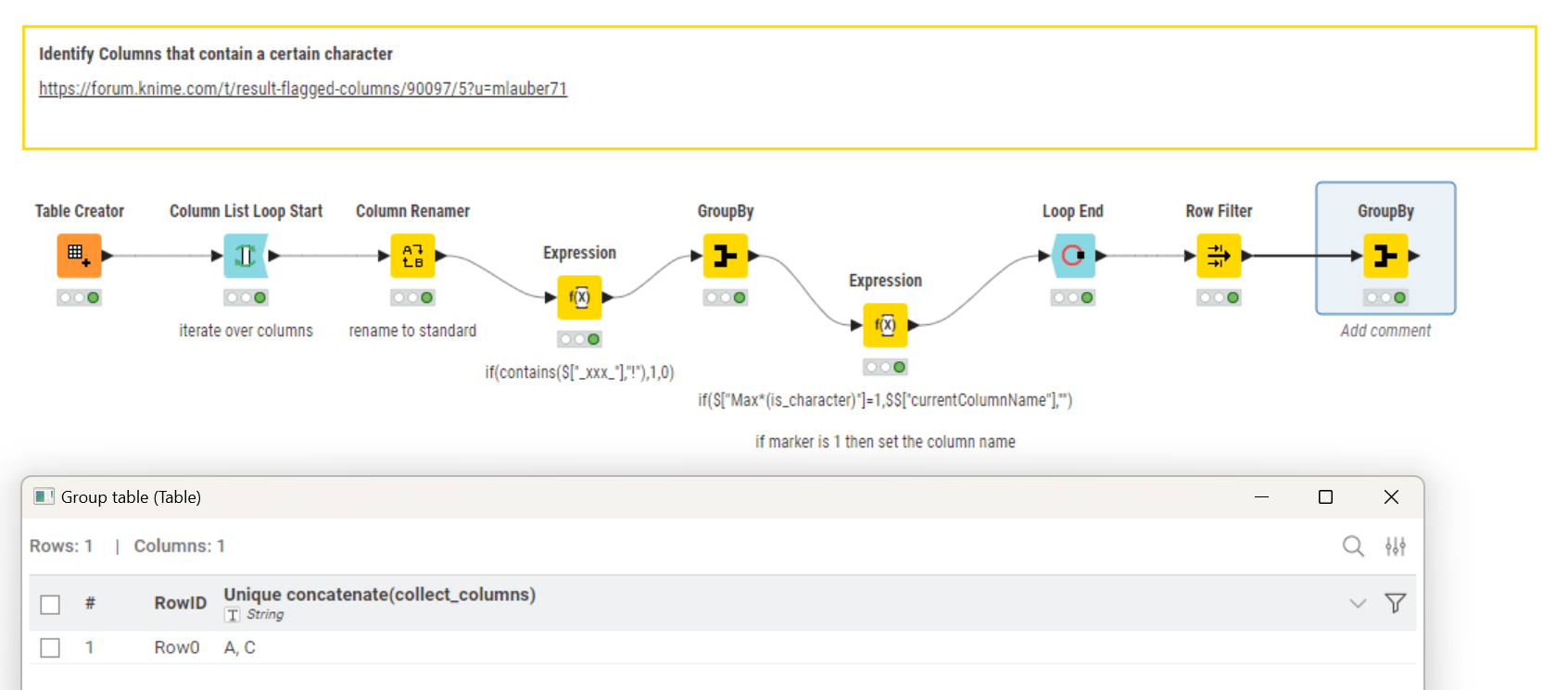Click the RowID column header

pyautogui.click(x=180, y=603)
